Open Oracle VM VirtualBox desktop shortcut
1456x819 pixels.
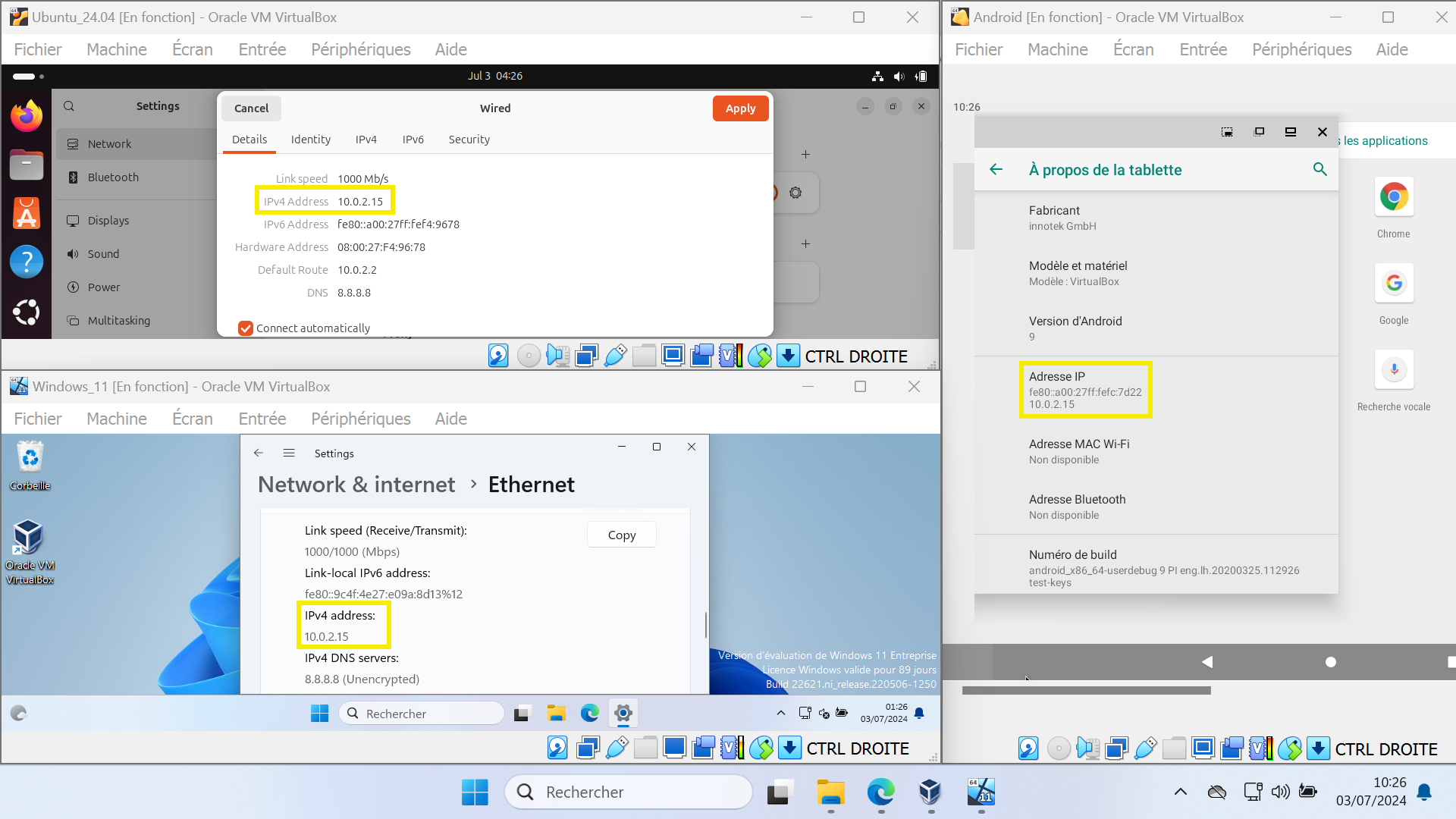30,552
